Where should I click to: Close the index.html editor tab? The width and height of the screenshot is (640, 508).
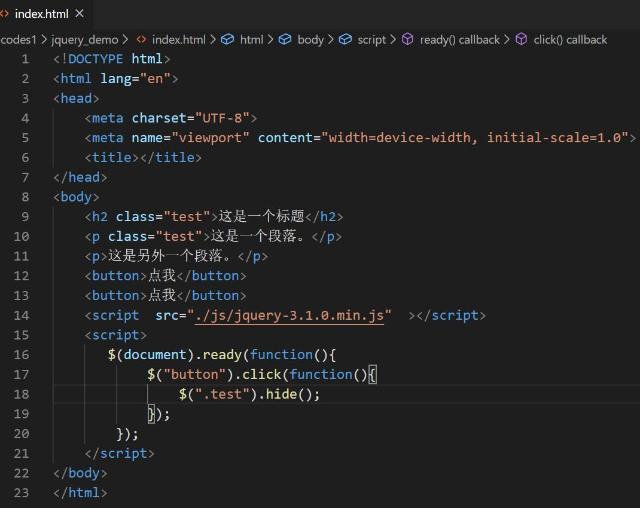79,14
